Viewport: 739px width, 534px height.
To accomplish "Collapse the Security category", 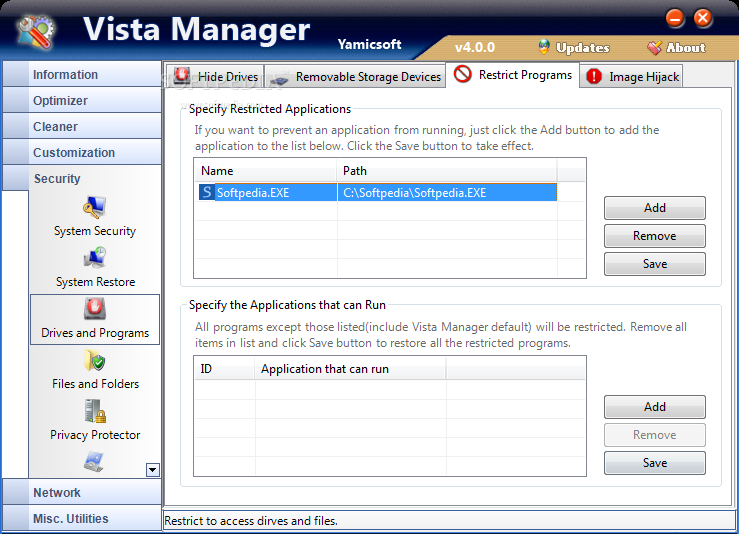I will tap(82, 178).
